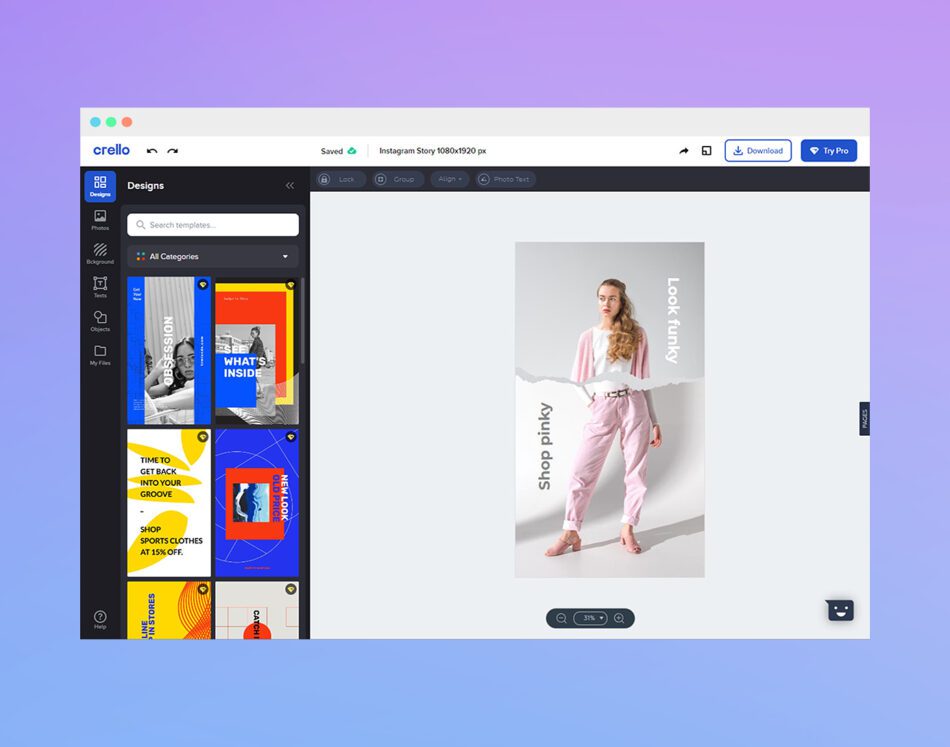Zoom in on the canvas

(x=618, y=618)
